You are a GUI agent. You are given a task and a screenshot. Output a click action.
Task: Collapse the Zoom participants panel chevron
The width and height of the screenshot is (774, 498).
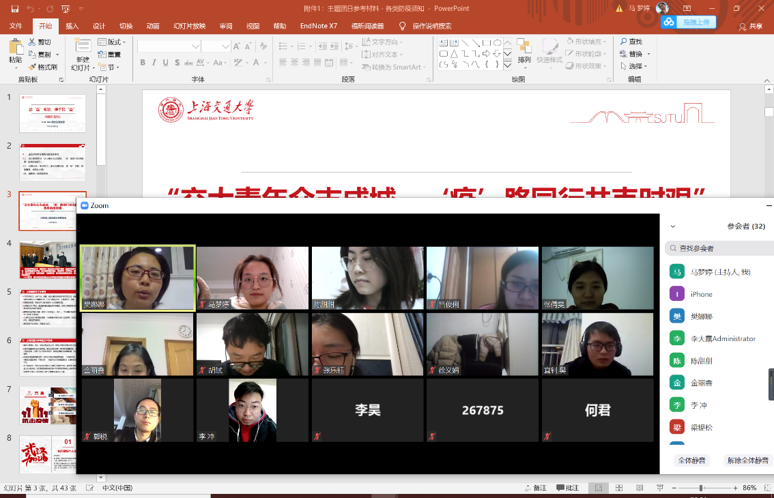click(x=673, y=227)
